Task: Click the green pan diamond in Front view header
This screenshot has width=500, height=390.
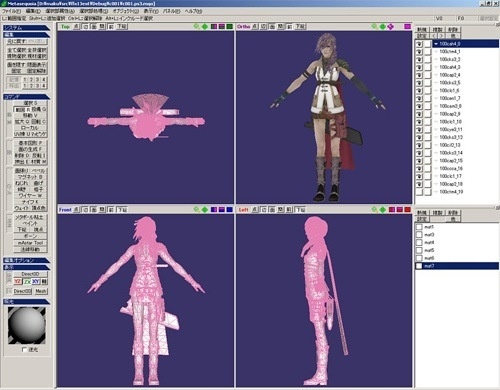Action: tap(205, 209)
